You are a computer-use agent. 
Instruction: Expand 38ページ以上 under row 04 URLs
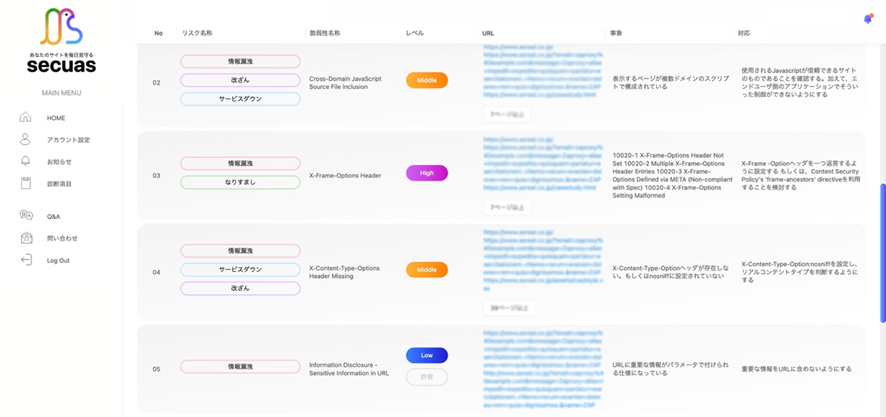510,308
